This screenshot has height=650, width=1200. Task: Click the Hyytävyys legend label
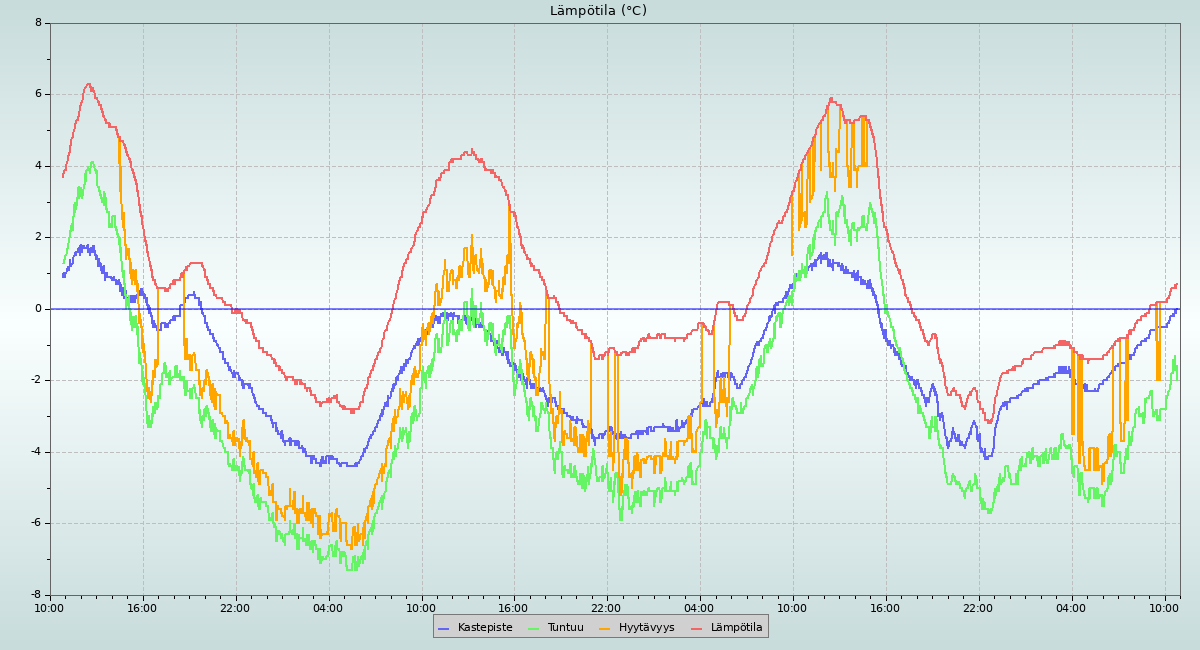(x=646, y=628)
